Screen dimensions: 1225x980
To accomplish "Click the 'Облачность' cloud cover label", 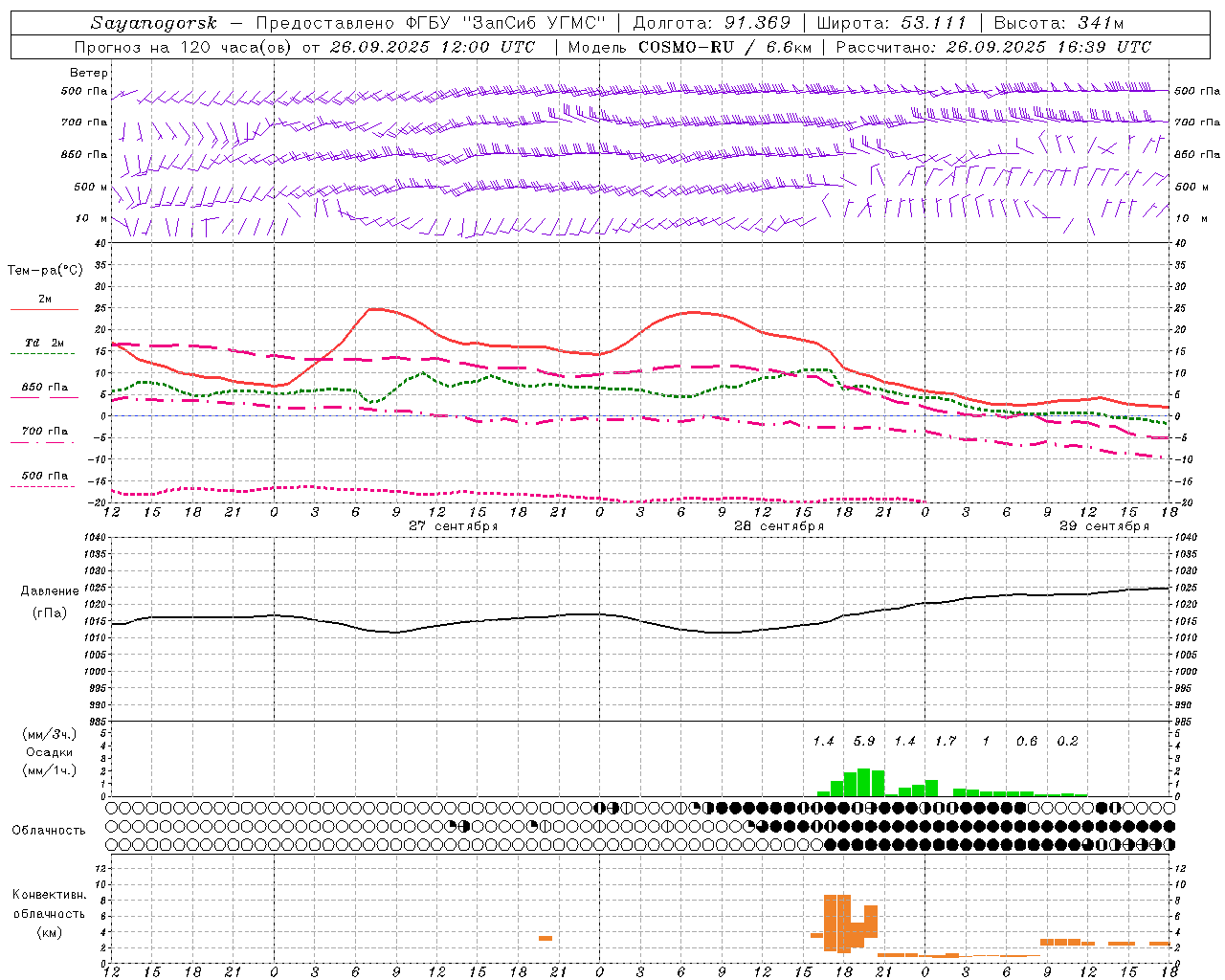I will coord(49,830).
